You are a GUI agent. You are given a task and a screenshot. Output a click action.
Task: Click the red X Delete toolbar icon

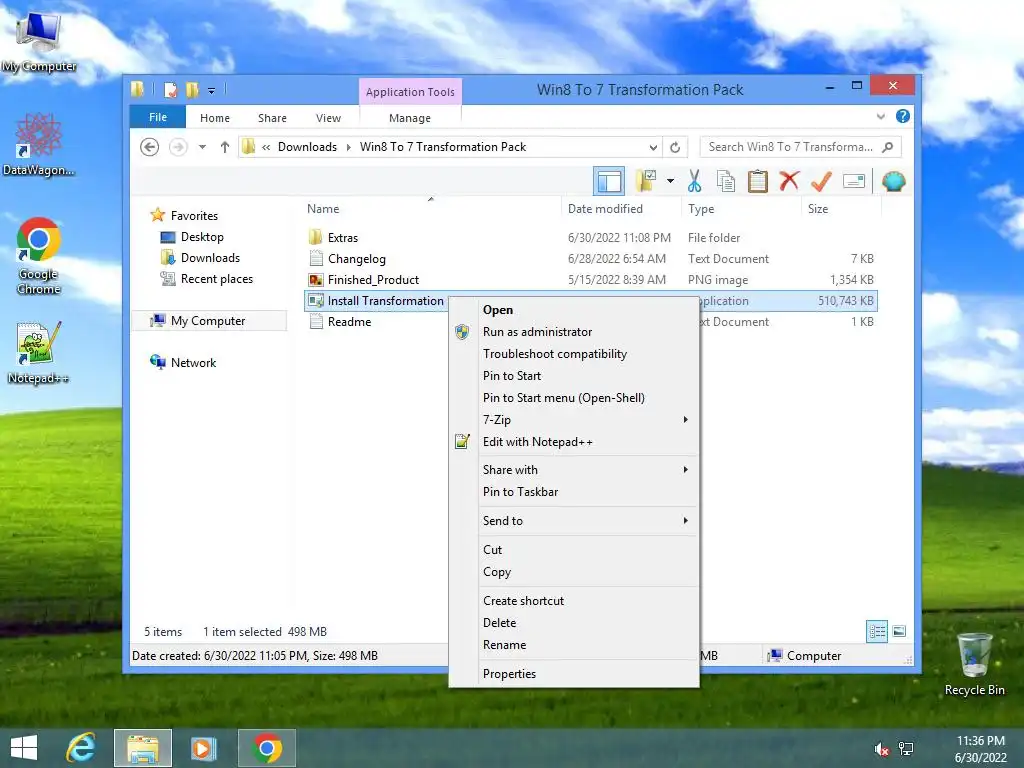click(x=789, y=181)
